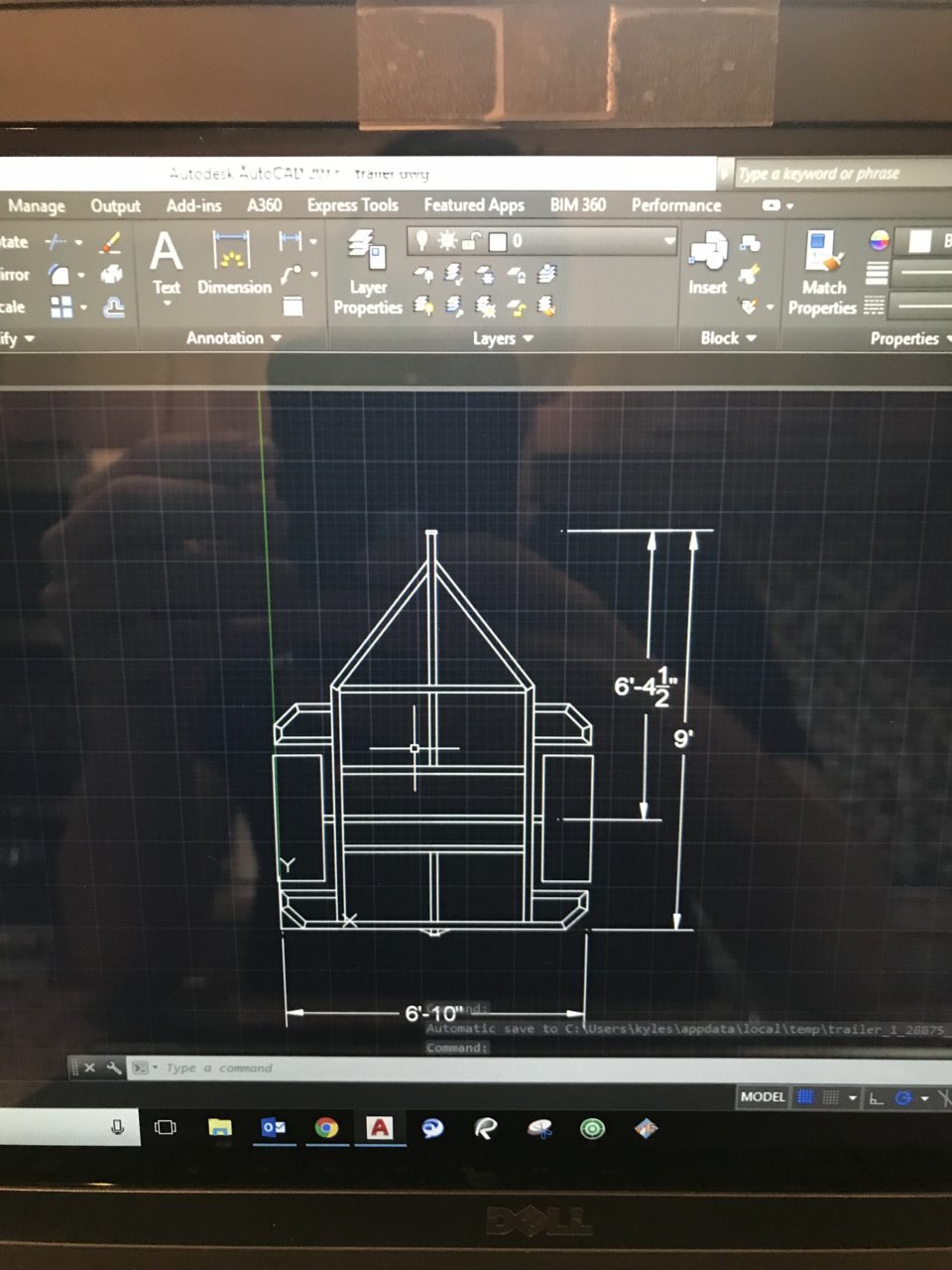The image size is (952, 1270).
Task: Toggle snap mode in status bar
Action: 831,1097
